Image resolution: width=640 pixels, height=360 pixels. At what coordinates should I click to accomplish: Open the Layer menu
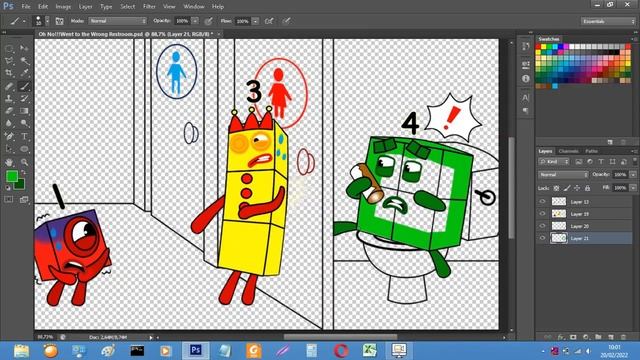point(85,7)
